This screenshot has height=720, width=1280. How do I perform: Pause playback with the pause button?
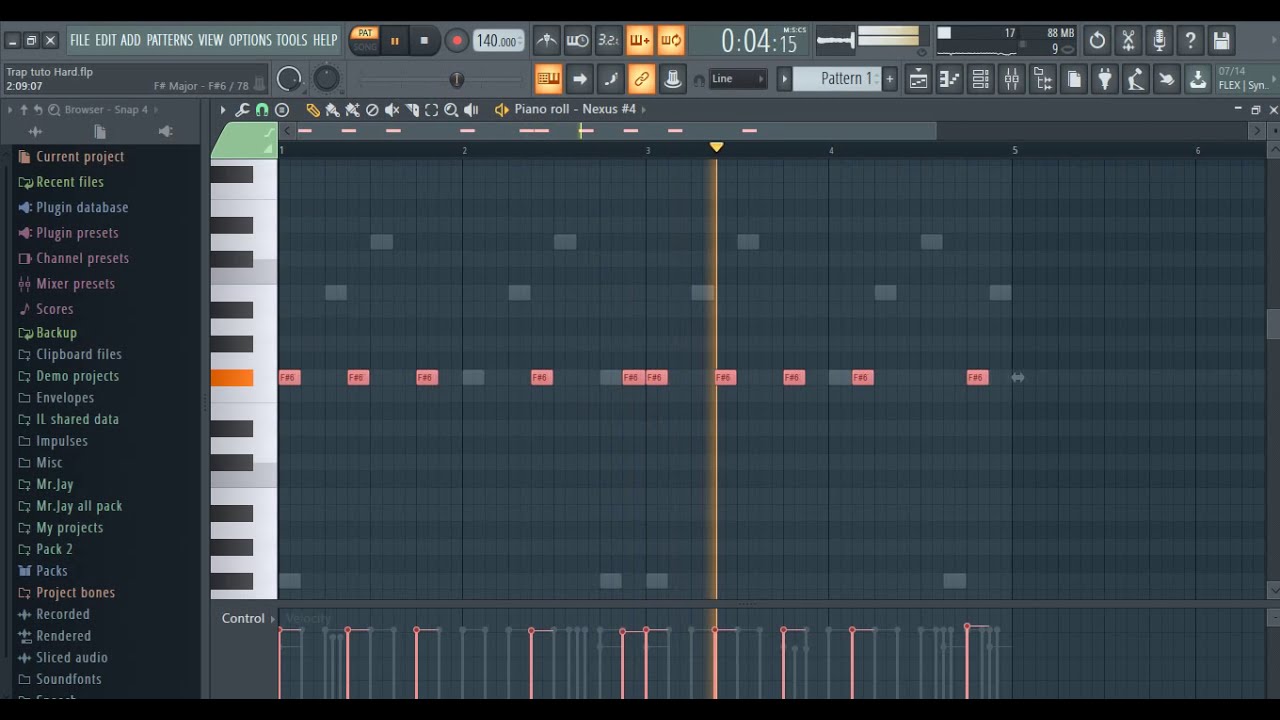click(x=394, y=41)
